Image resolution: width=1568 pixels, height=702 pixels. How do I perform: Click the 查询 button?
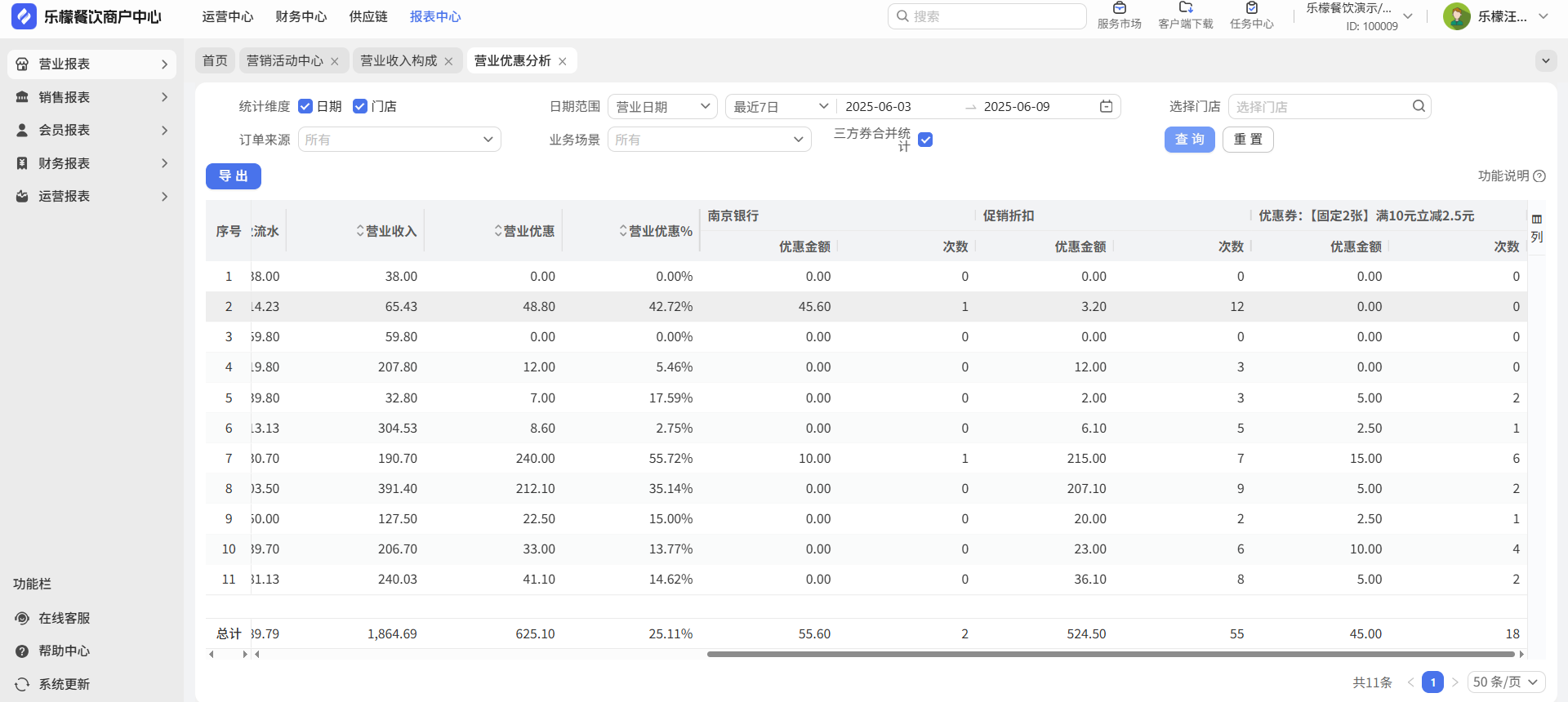pyautogui.click(x=1190, y=140)
